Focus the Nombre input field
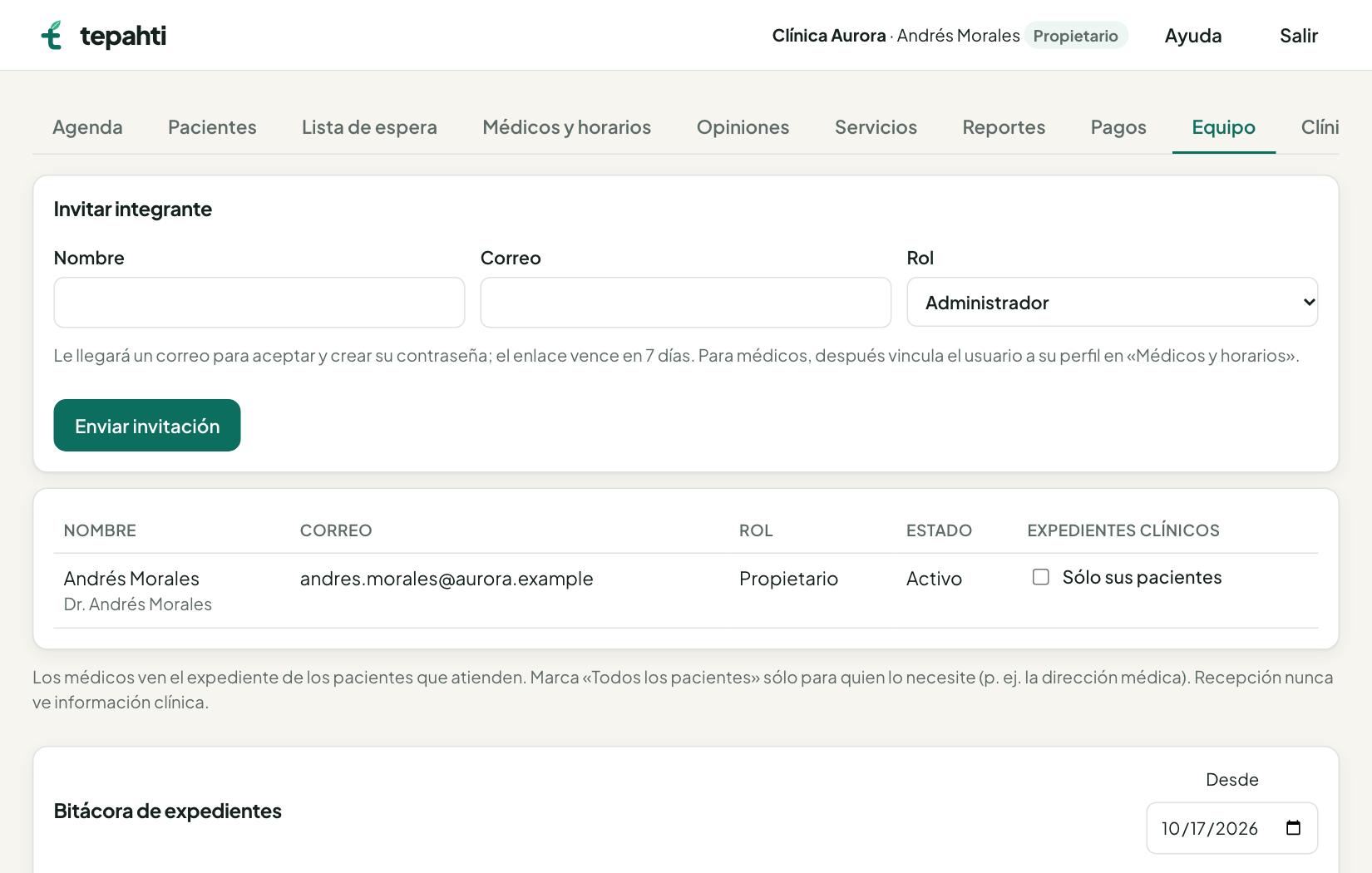This screenshot has width=1372, height=873. tap(259, 303)
